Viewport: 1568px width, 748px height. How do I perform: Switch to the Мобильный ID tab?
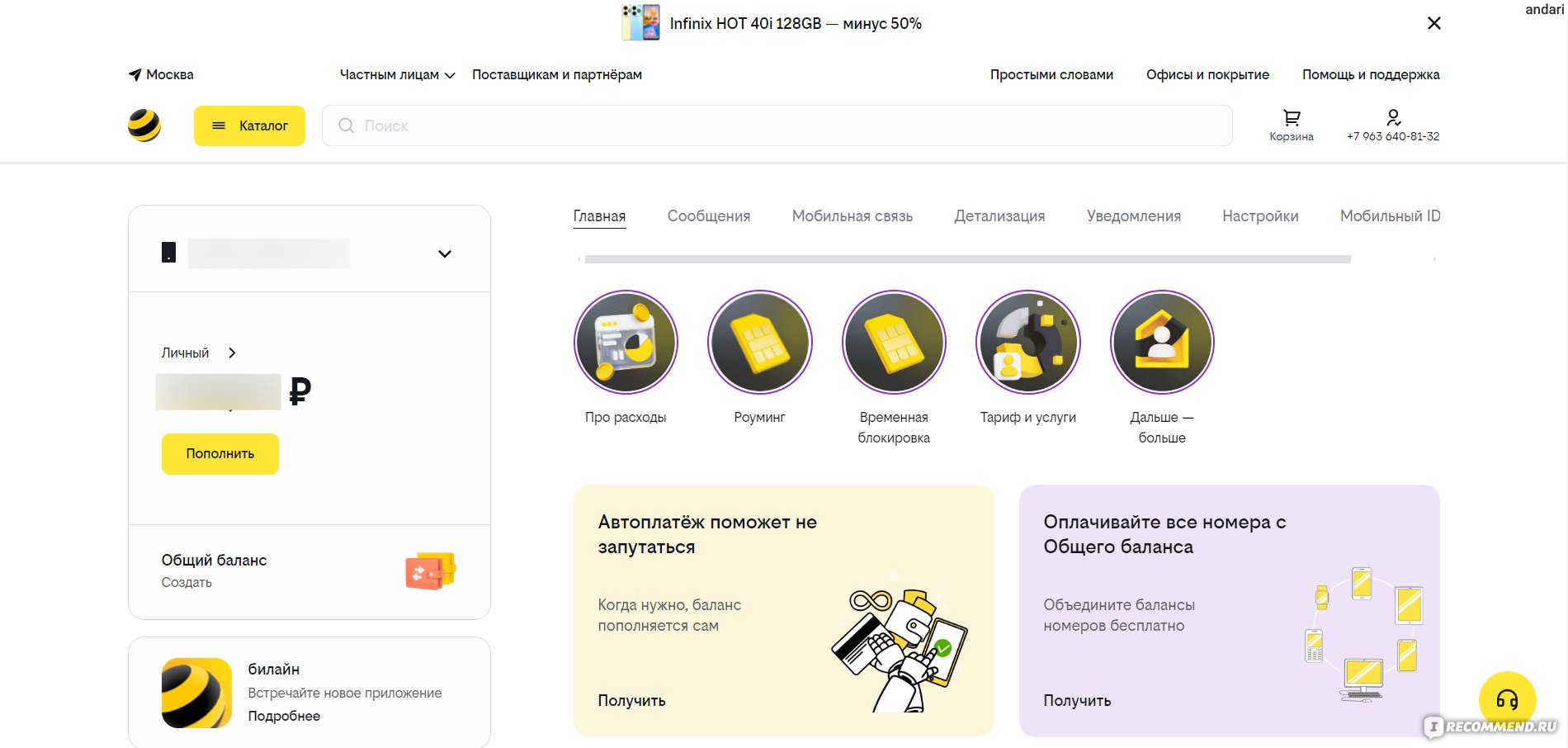[1390, 216]
